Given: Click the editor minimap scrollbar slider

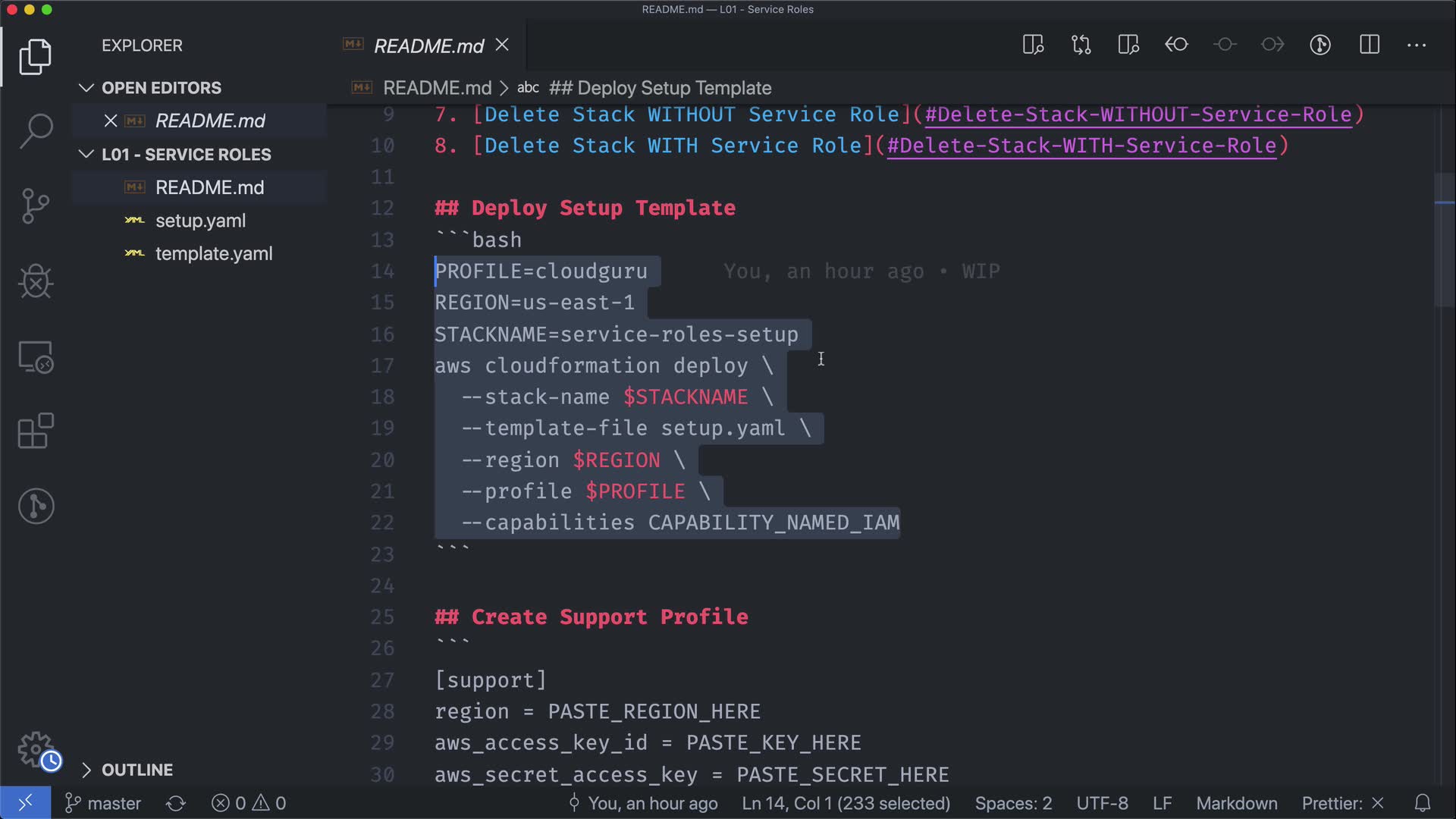Looking at the screenshot, I should (1444, 239).
